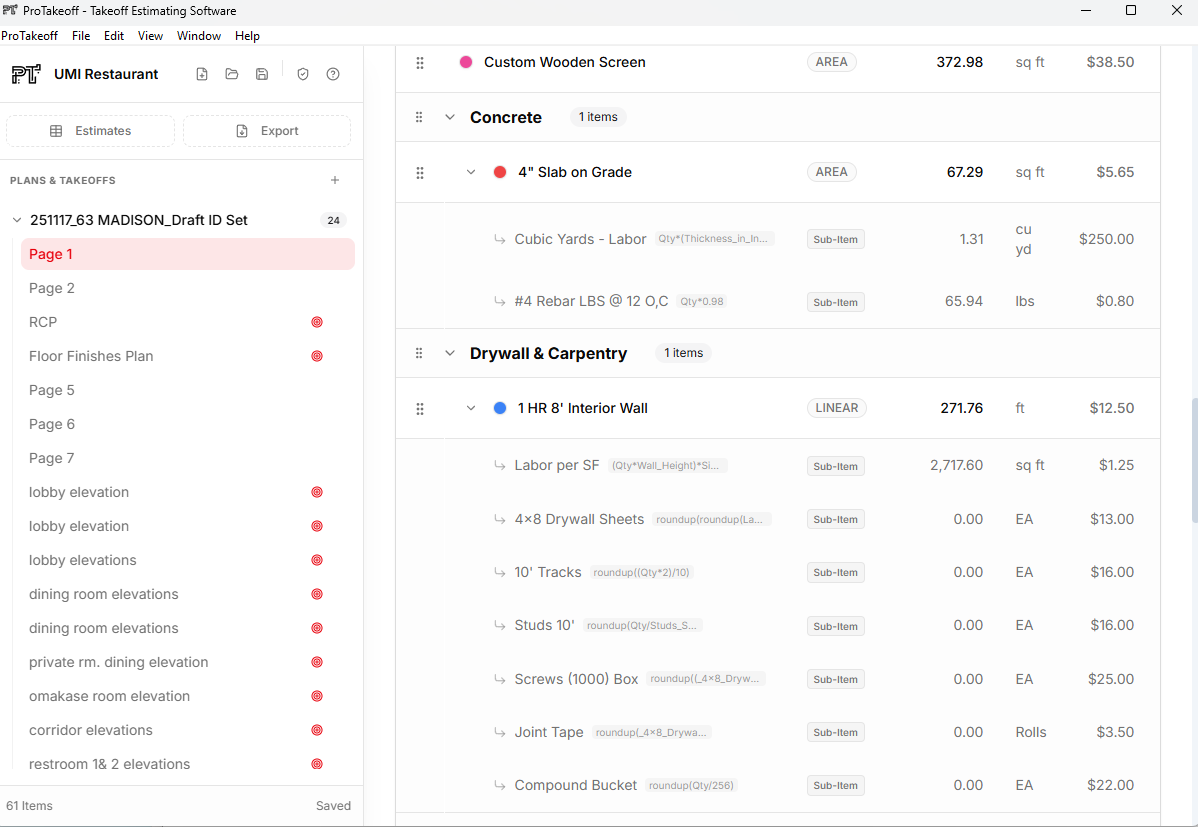Click Sub-Item badge on 10' Tracks row

coord(836,572)
